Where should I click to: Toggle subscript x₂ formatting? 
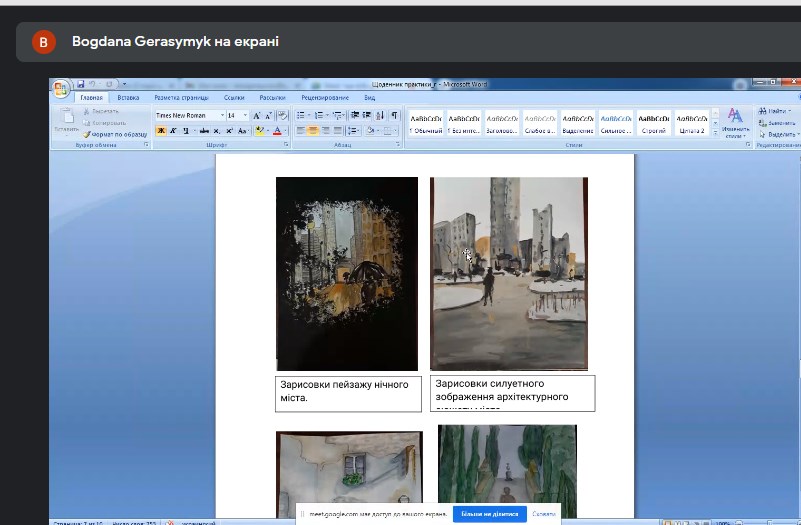[217, 131]
